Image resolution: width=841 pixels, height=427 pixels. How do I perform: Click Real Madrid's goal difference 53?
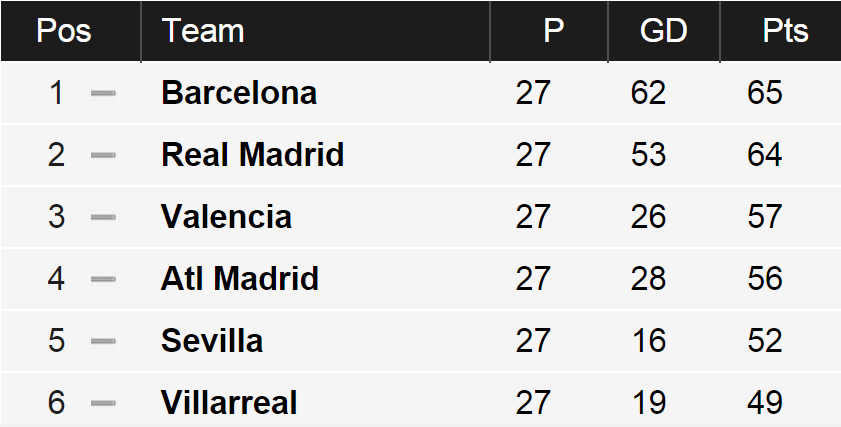coord(649,155)
